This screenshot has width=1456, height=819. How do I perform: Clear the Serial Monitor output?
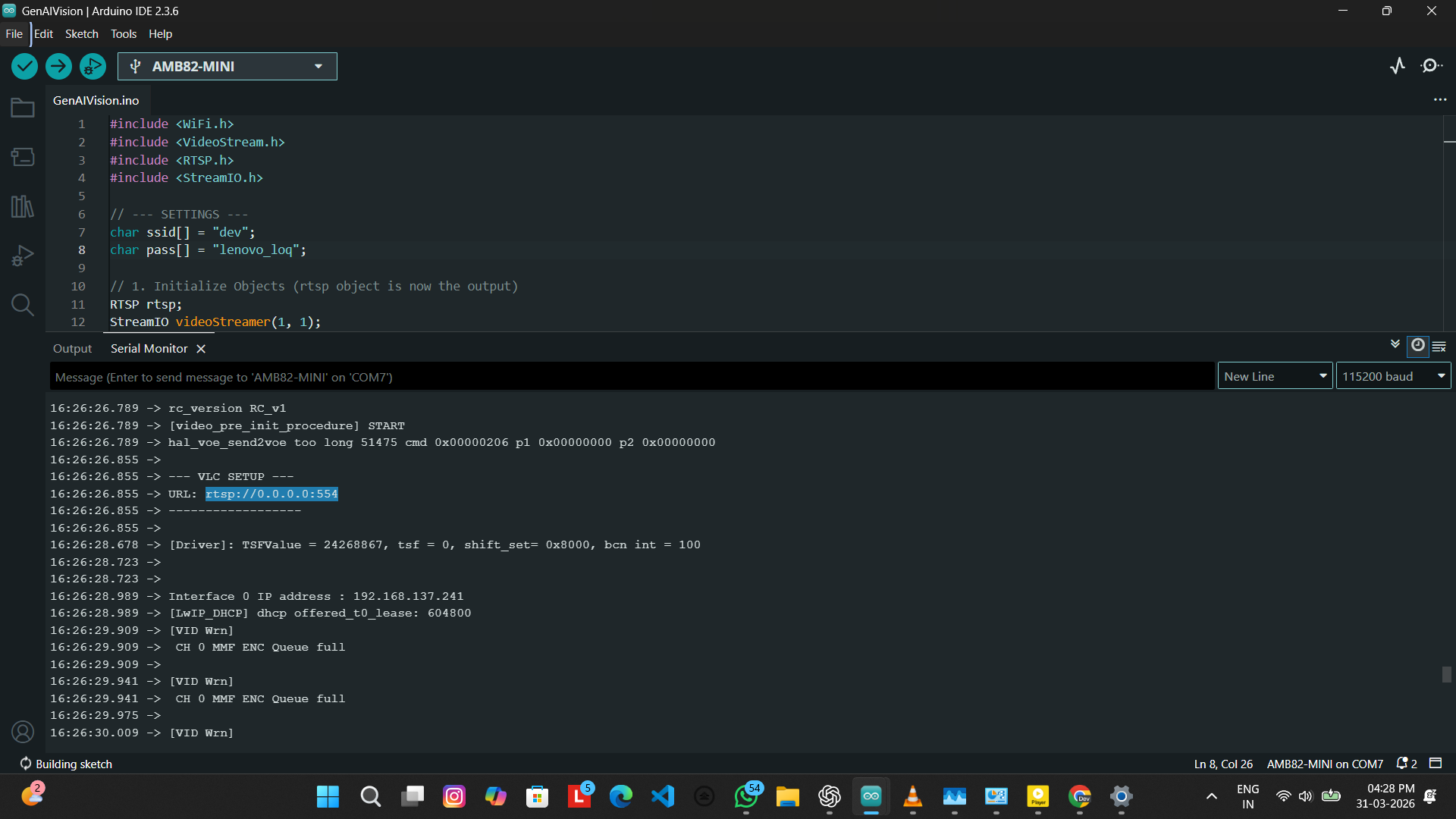tap(1439, 347)
